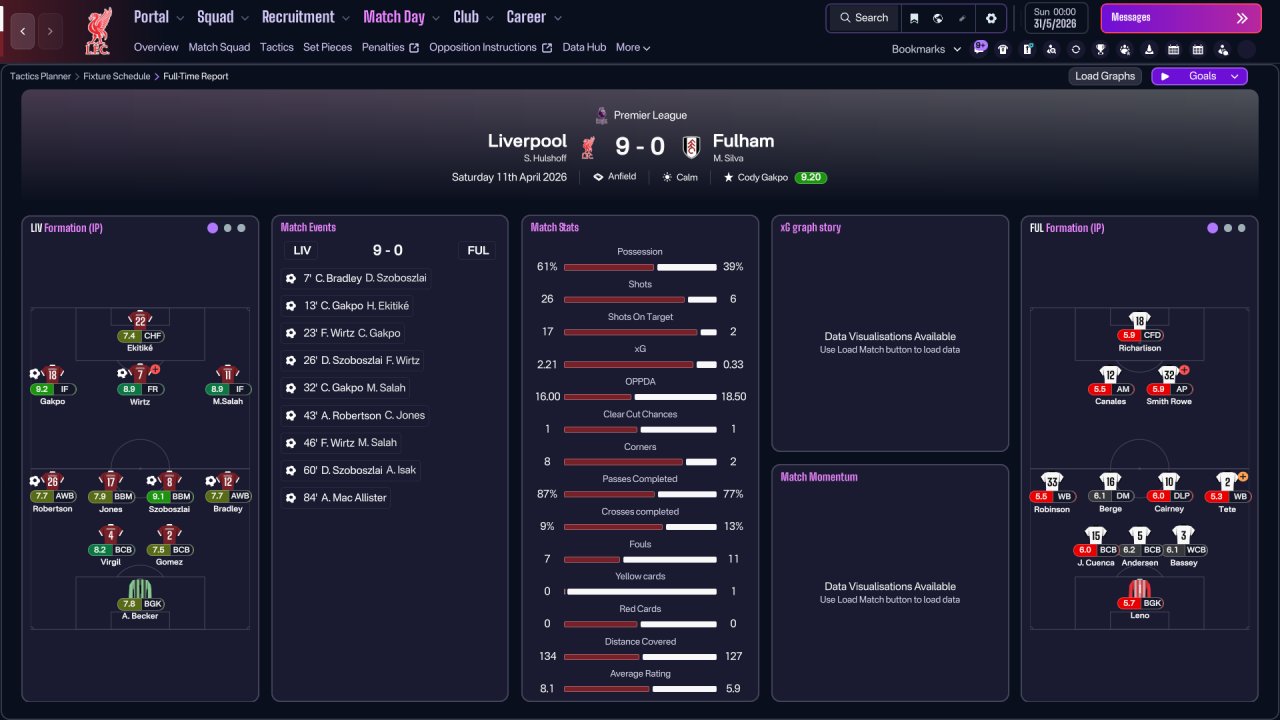Click the settings gear icon in top bar
Screen dimensions: 1280x720
pyautogui.click(x=991, y=18)
